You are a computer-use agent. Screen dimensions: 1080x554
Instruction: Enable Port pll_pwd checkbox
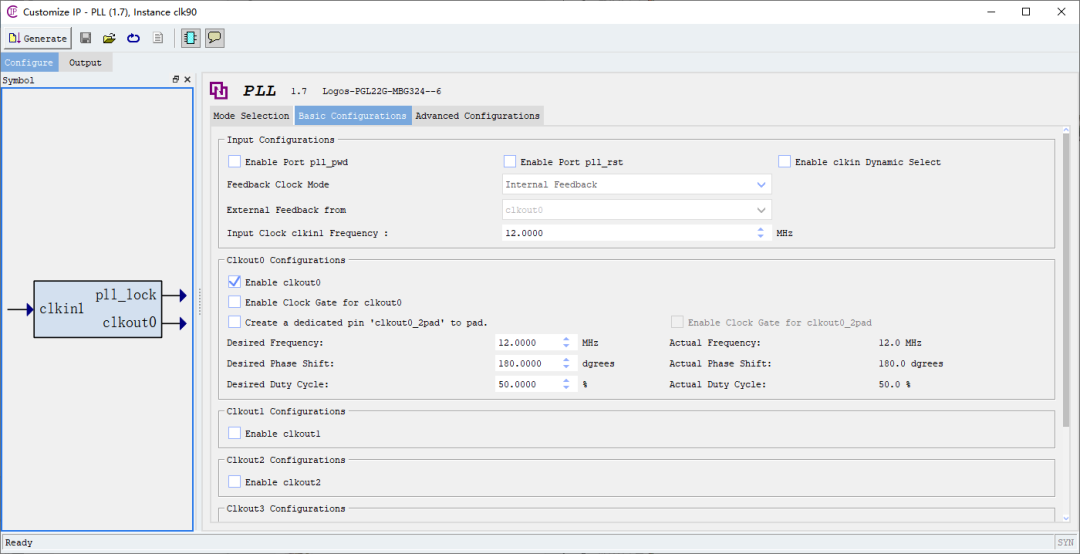[235, 162]
